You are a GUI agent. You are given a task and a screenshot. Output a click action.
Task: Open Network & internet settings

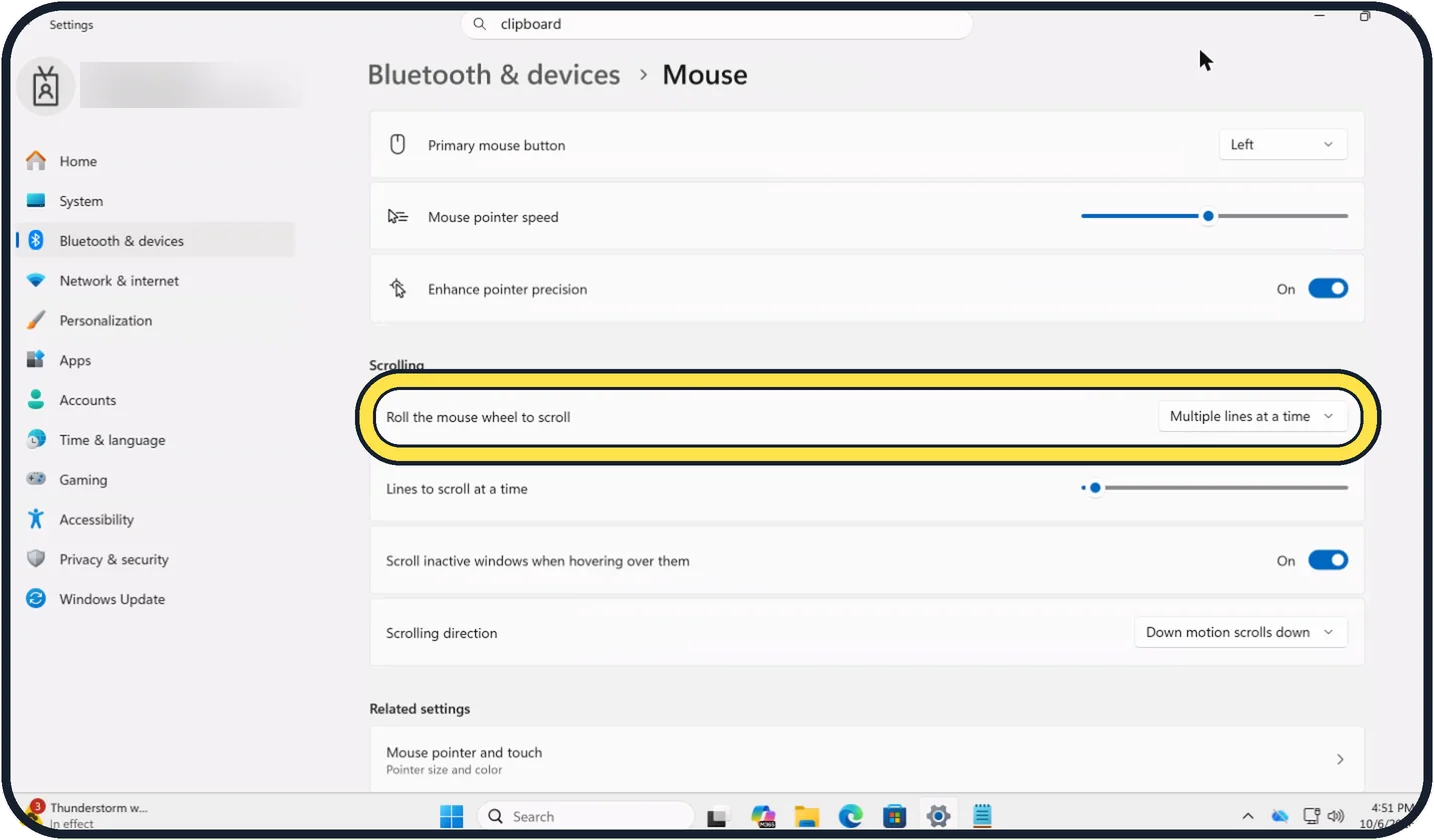pos(119,281)
